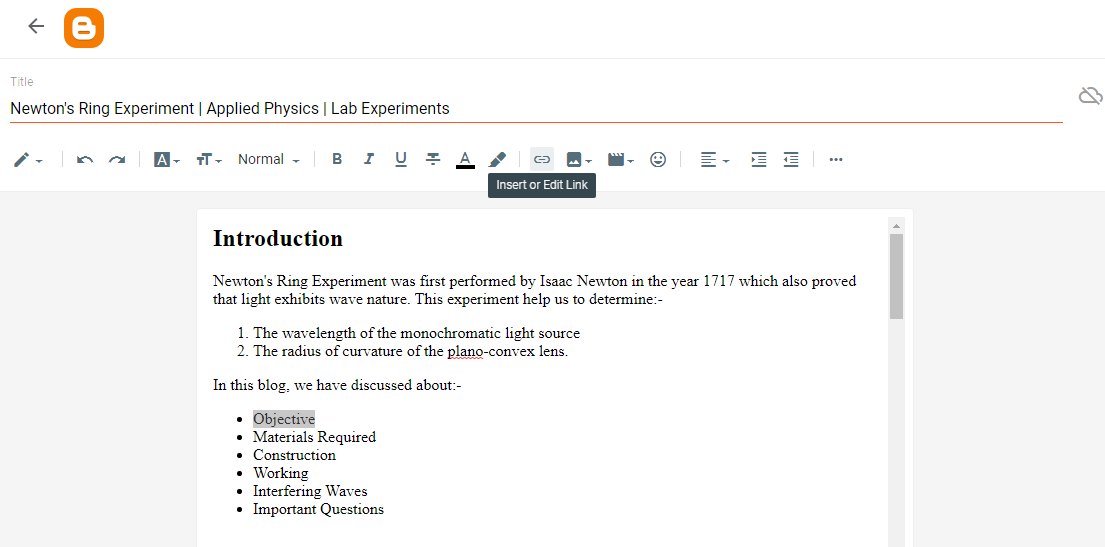Open the Blogger home logo
This screenshot has width=1105, height=547.
click(84, 28)
